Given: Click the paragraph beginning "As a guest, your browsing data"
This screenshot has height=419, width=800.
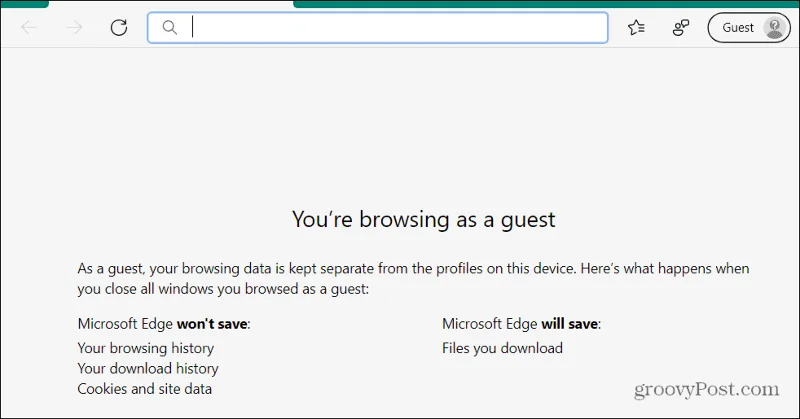Looking at the screenshot, I should pos(413,279).
